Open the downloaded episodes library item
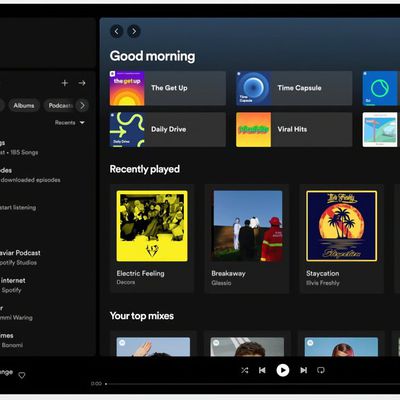Image resolution: width=400 pixels, height=400 pixels. pos(48,175)
